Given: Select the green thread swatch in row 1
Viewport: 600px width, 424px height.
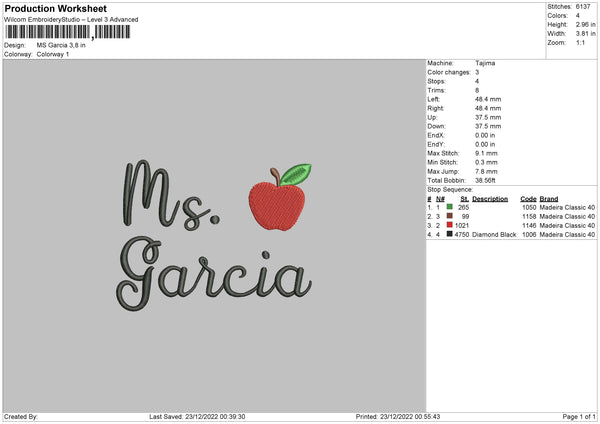Looking at the screenshot, I should pos(449,207).
